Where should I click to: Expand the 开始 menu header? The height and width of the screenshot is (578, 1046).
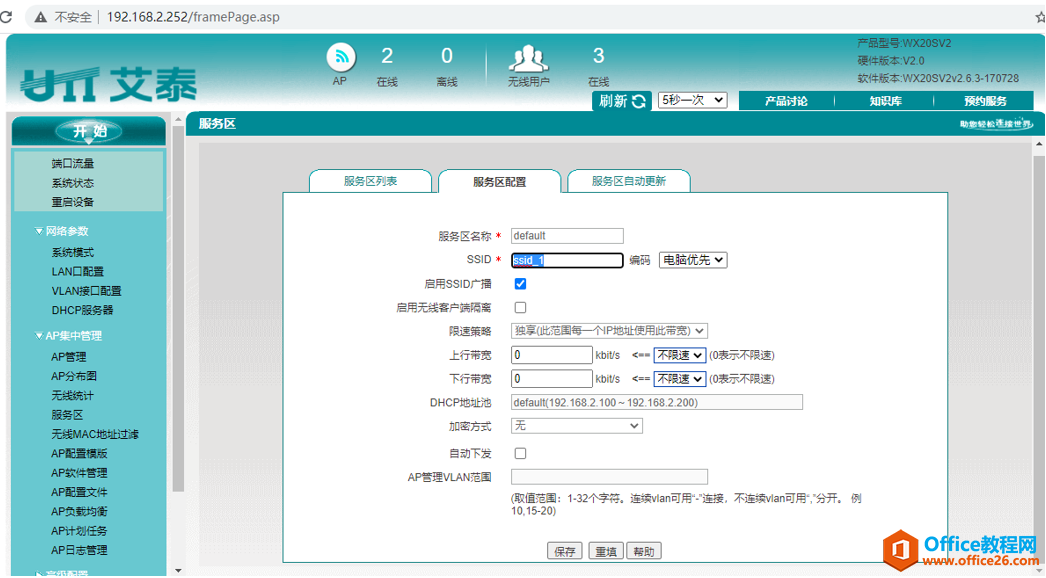(89, 131)
